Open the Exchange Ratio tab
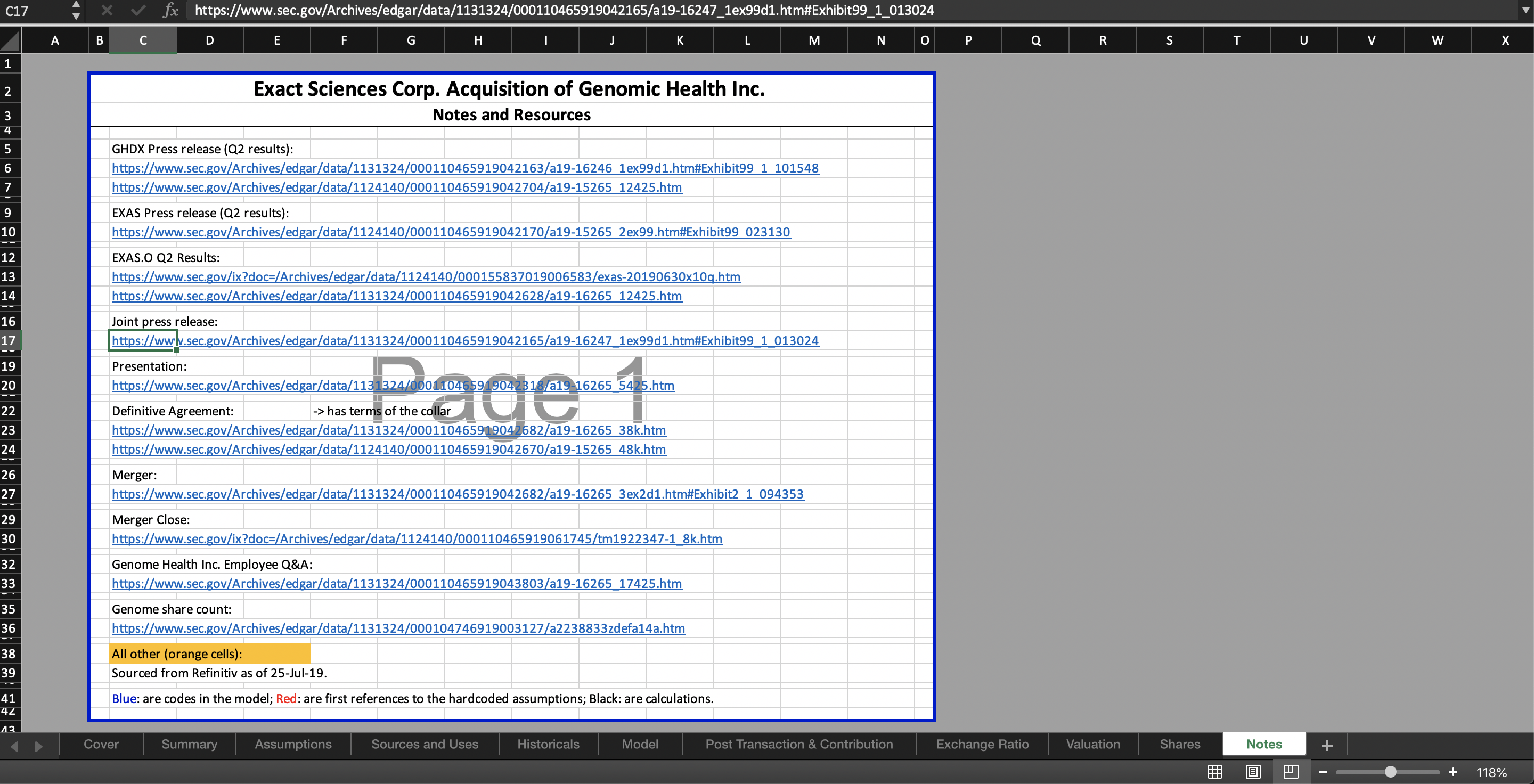Screen dimensions: 1534x784 click(982, 744)
